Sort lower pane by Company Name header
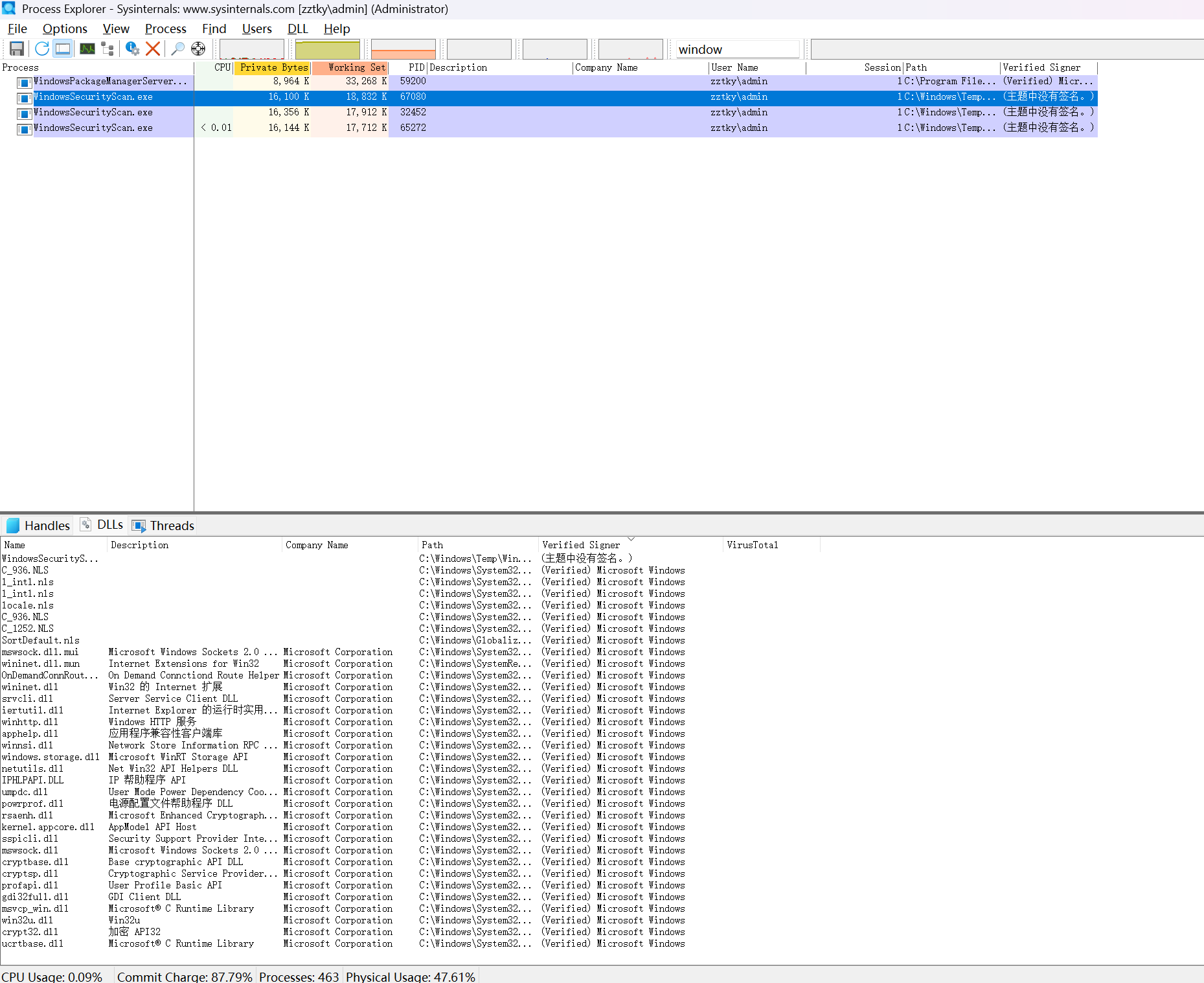Image resolution: width=1204 pixels, height=983 pixels. (350, 545)
